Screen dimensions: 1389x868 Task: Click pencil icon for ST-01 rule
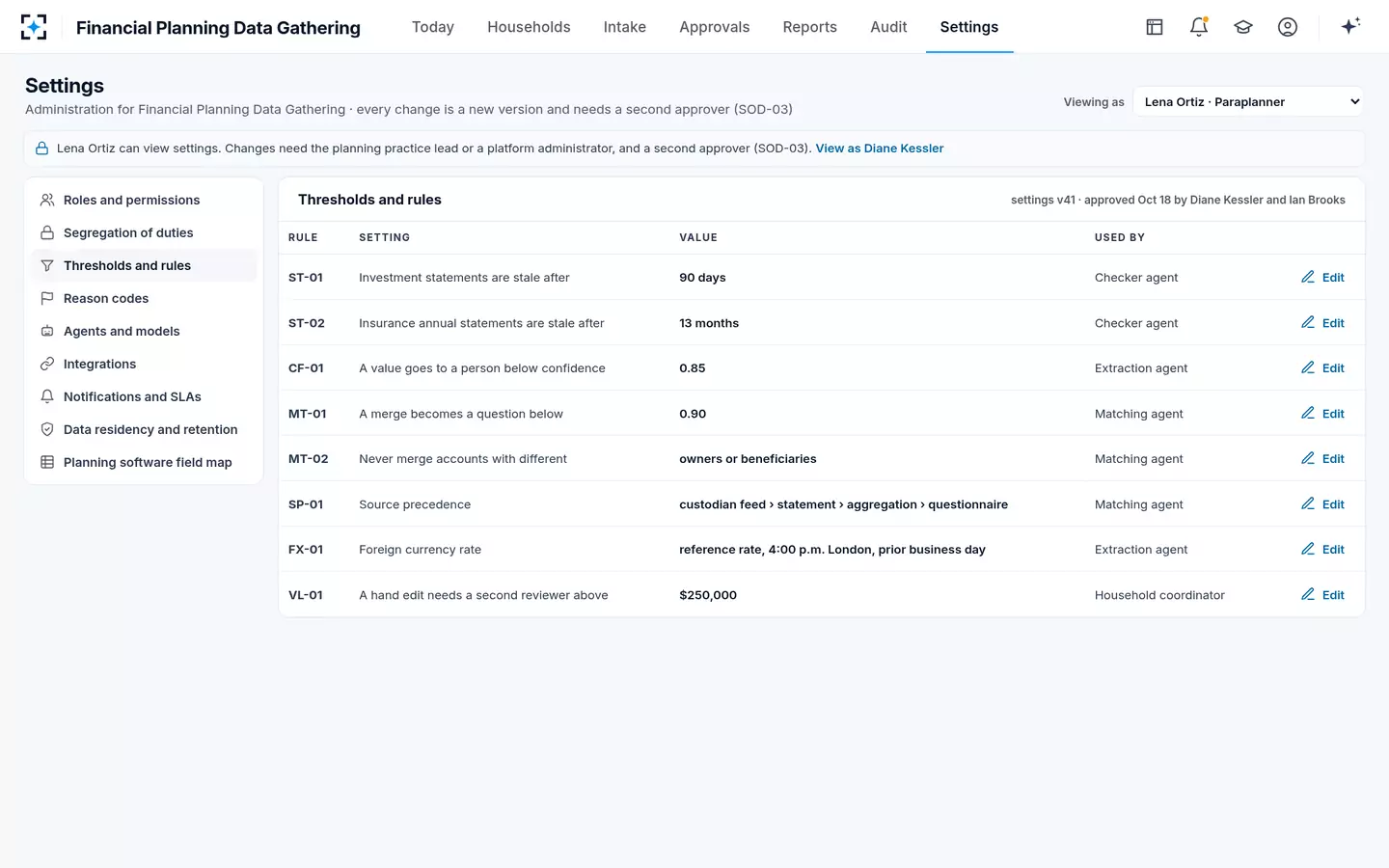[1308, 277]
